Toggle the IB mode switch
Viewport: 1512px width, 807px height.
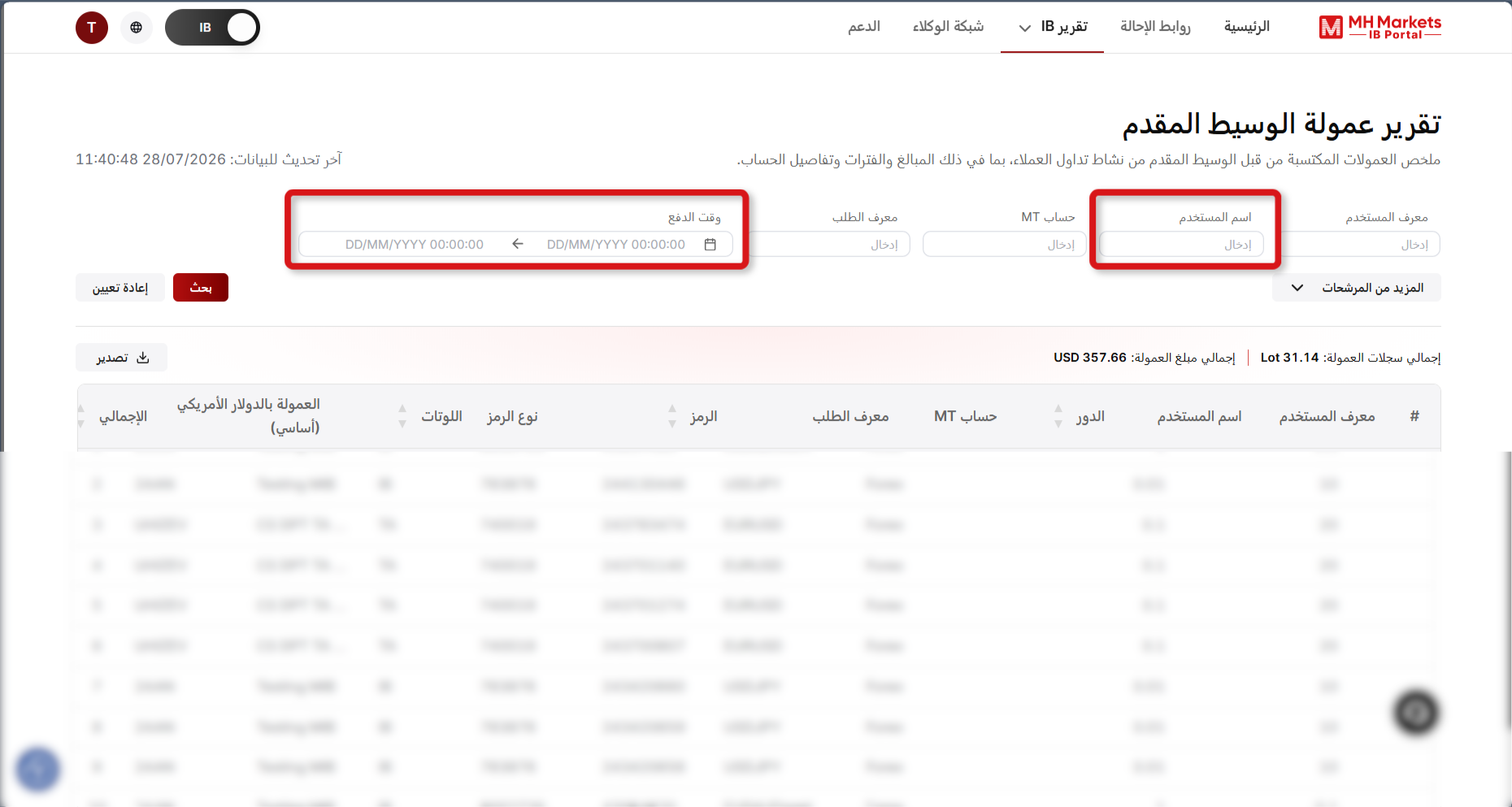(x=212, y=28)
